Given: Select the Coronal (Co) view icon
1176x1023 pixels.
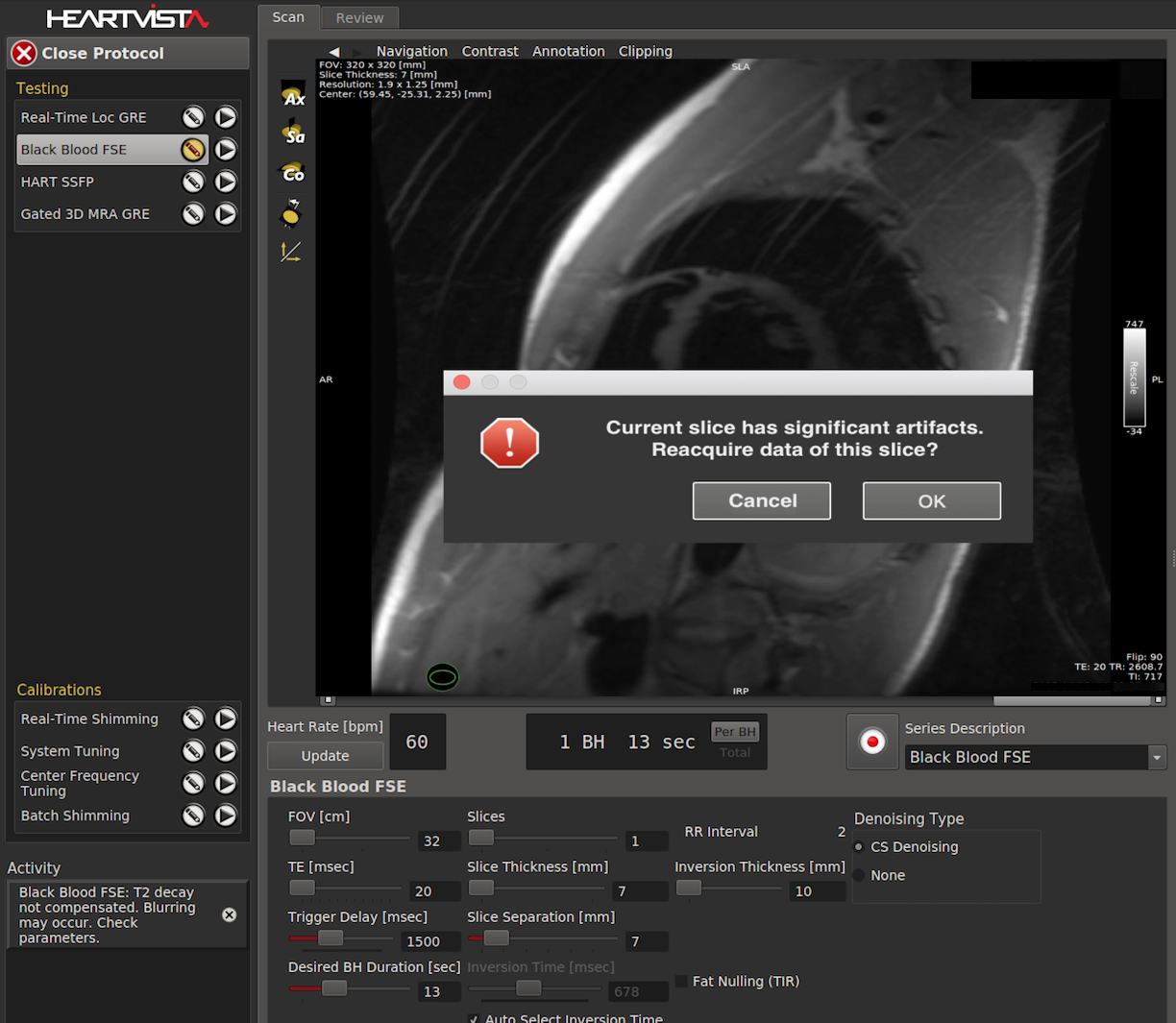Looking at the screenshot, I should pos(292,172).
